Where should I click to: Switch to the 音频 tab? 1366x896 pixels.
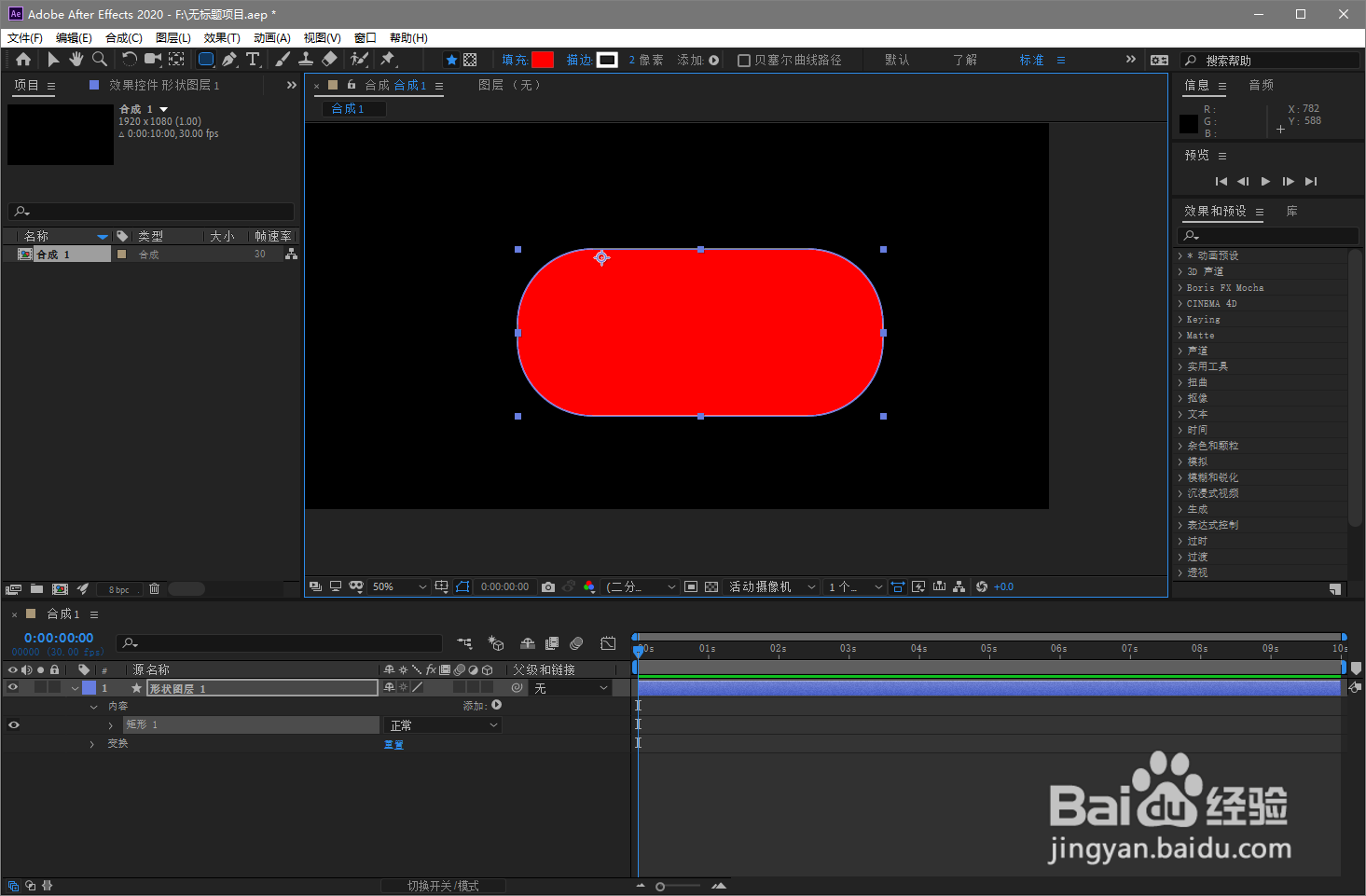(1262, 85)
